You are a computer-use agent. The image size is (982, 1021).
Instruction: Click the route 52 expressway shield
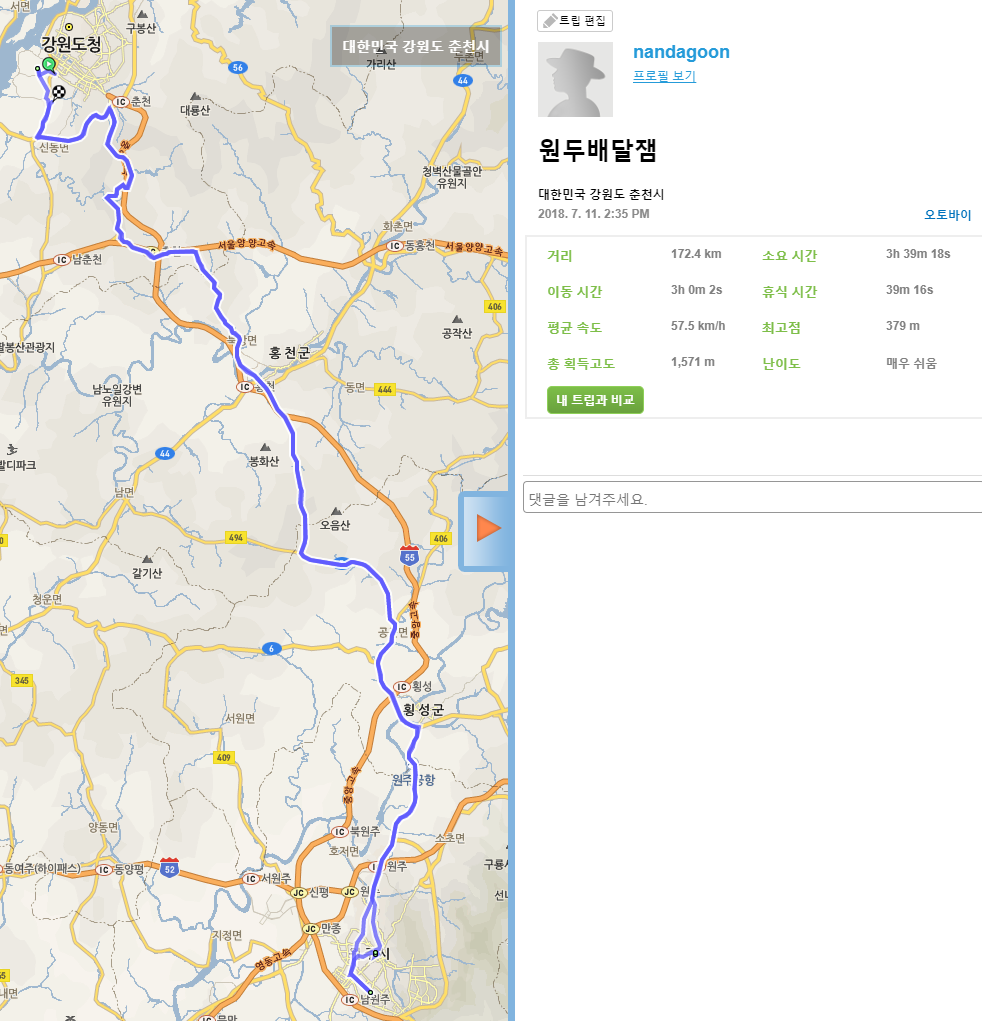click(169, 864)
